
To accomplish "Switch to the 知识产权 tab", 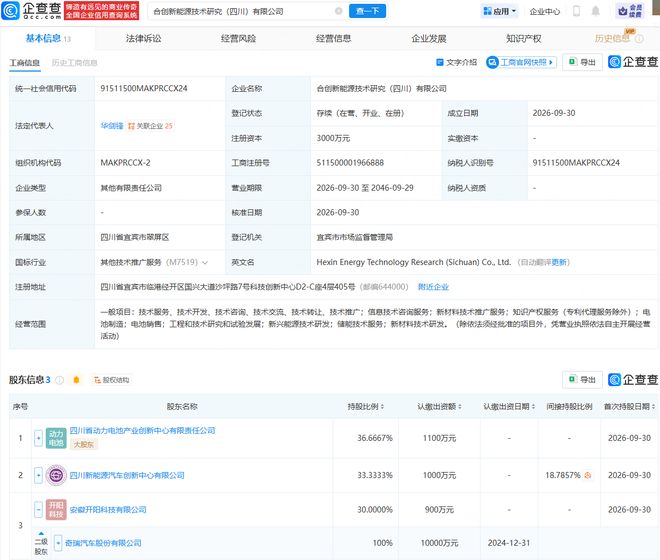I will pyautogui.click(x=524, y=39).
